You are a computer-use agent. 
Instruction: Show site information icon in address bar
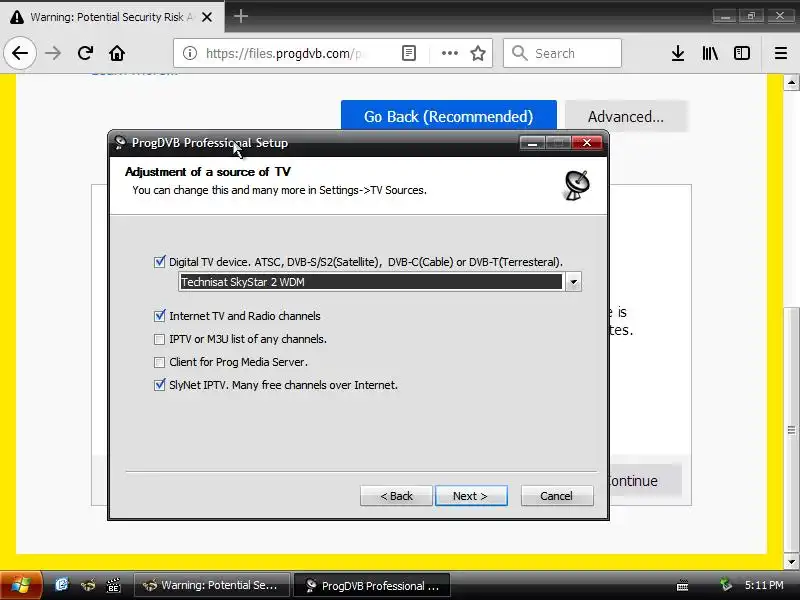pos(190,53)
